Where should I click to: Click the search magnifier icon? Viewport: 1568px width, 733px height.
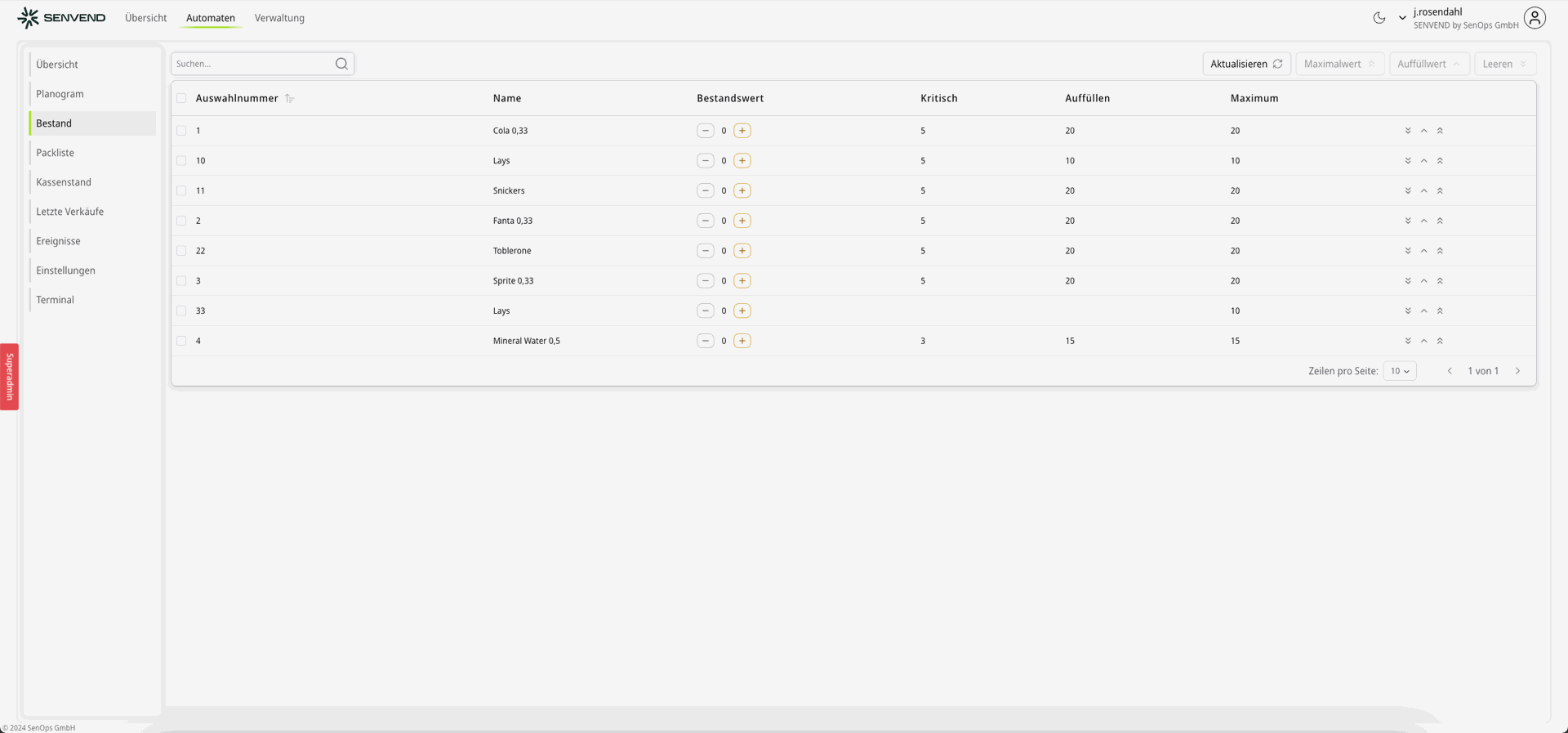[x=341, y=64]
